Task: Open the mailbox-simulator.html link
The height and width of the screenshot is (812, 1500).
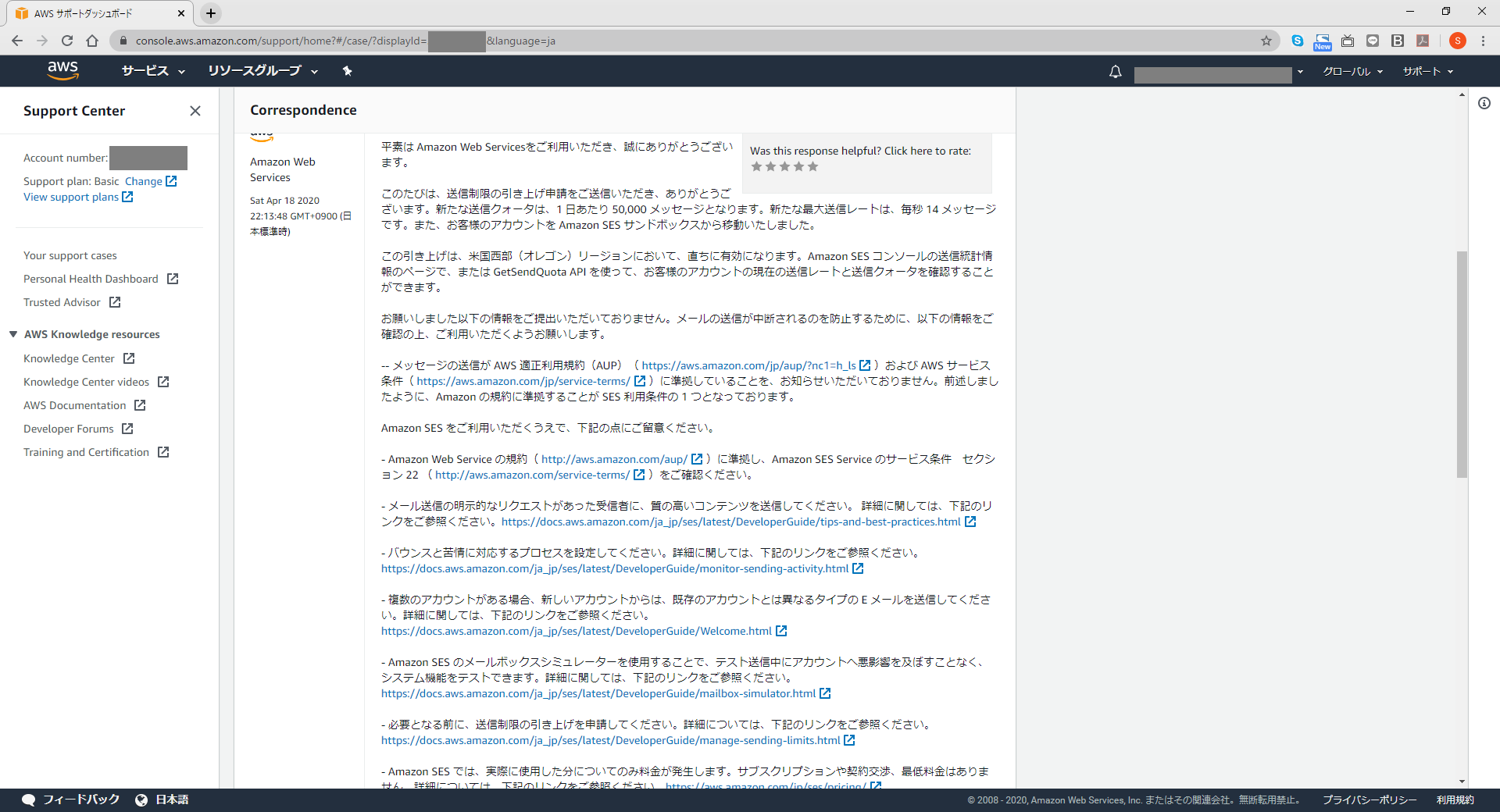Action: click(x=598, y=693)
